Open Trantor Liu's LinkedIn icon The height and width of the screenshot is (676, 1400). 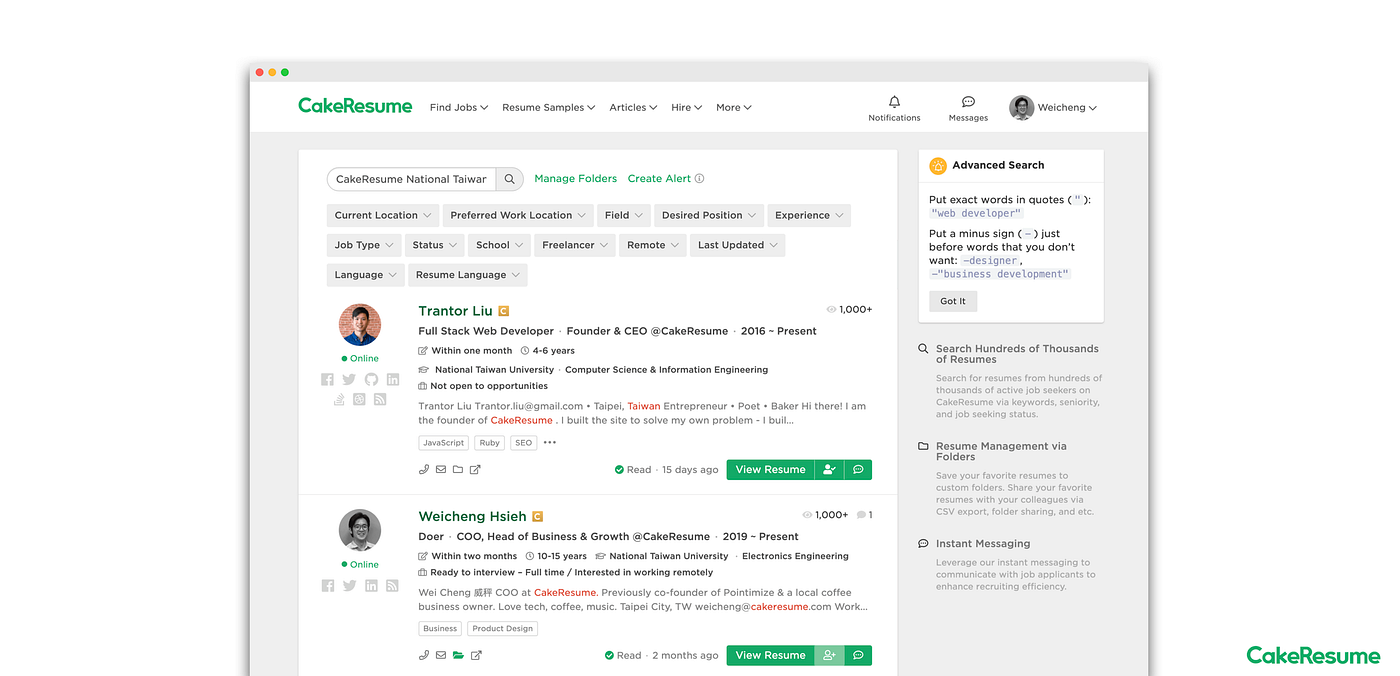pyautogui.click(x=393, y=380)
